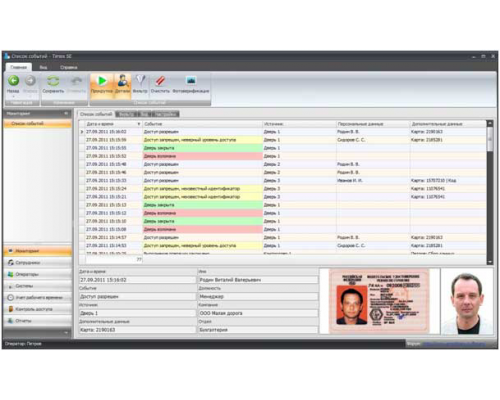Screen dimensions: 500x400
Task: Switch to the Фильтр tab above the table
Action: (126, 114)
